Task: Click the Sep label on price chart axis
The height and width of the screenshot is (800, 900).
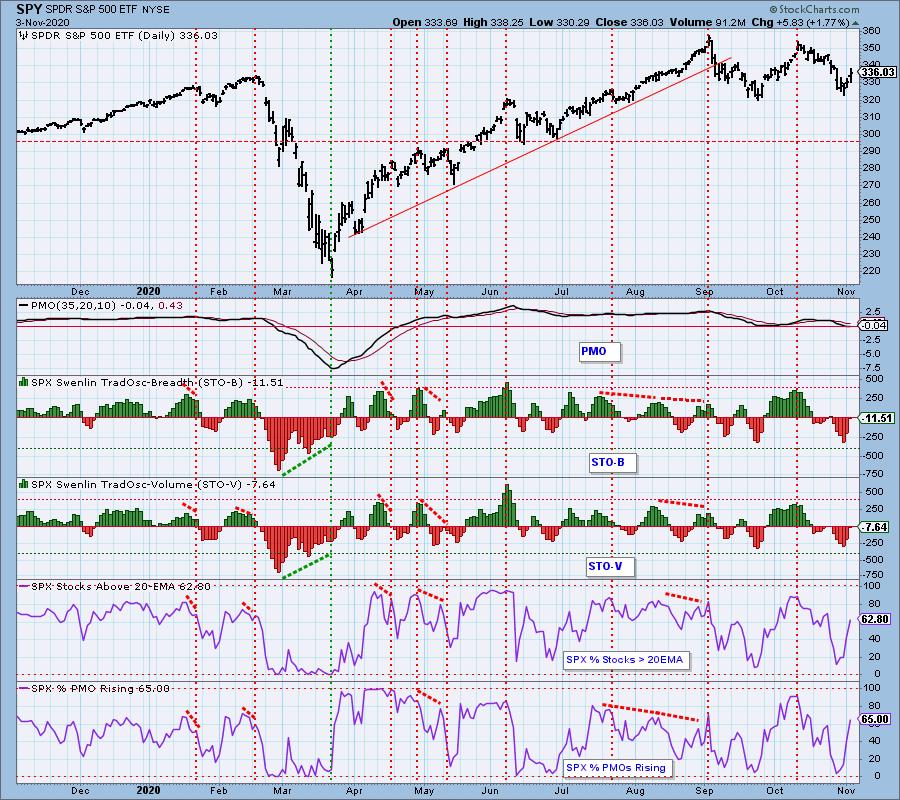Action: click(704, 292)
